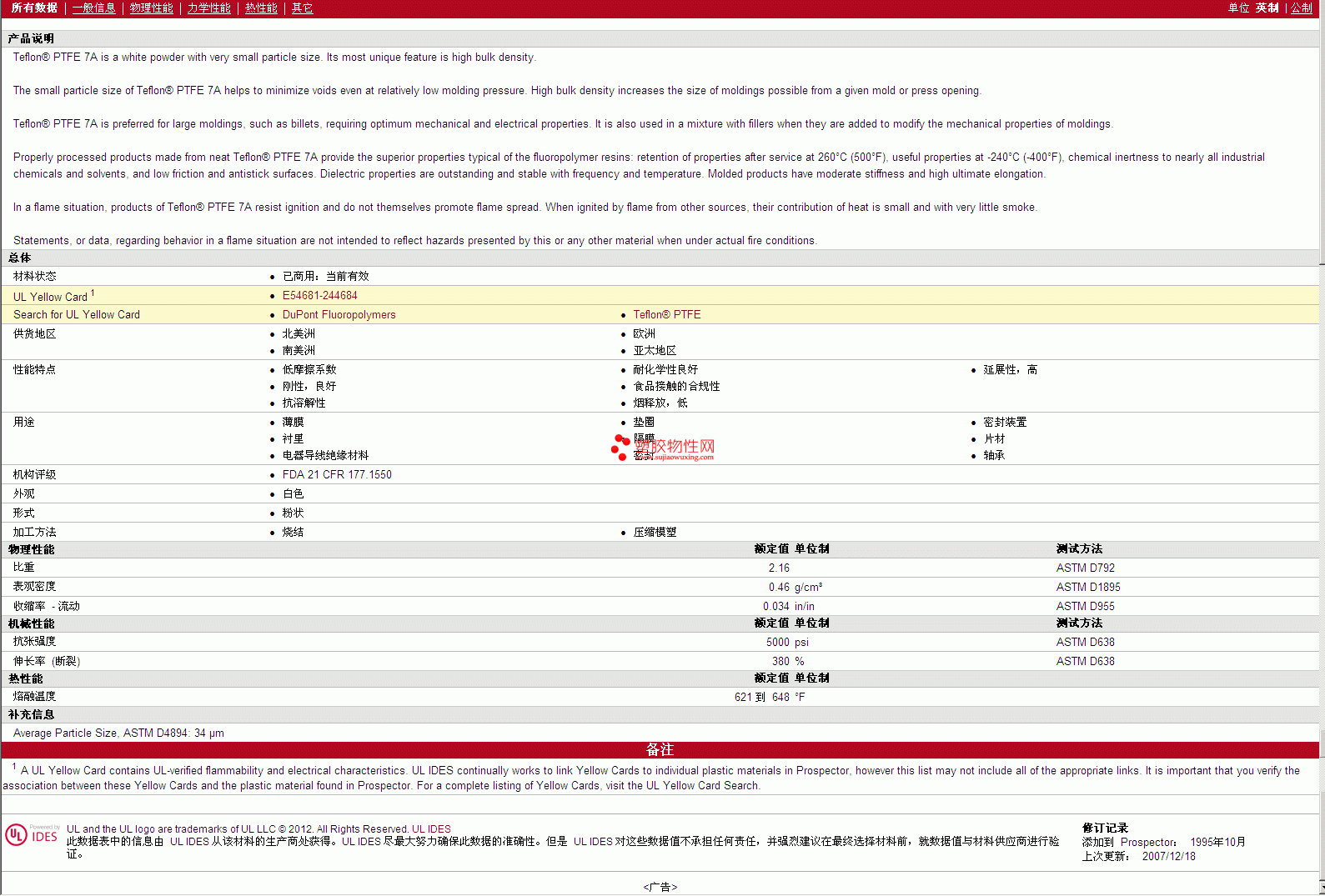Click the 压缩模塑 processing method

(x=655, y=532)
